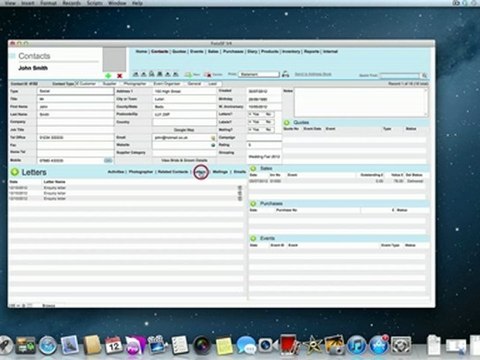Set Labels? to No

tap(267, 122)
